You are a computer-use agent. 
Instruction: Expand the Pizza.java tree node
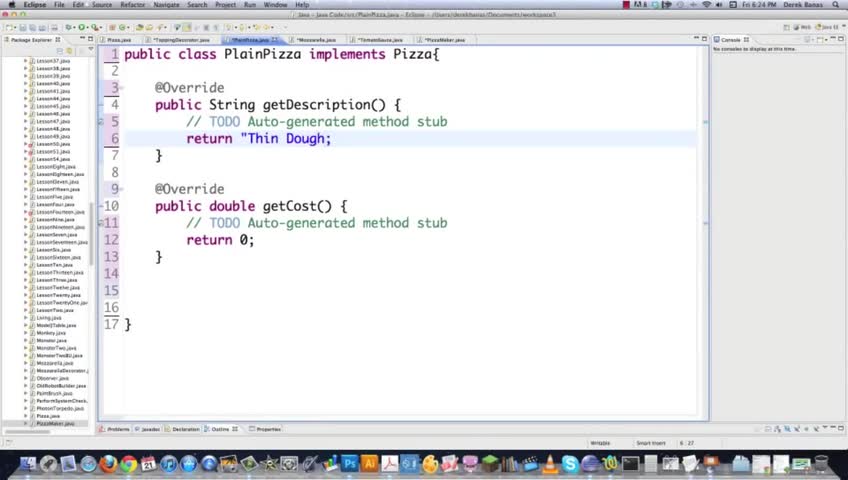pyautogui.click(x=25, y=416)
